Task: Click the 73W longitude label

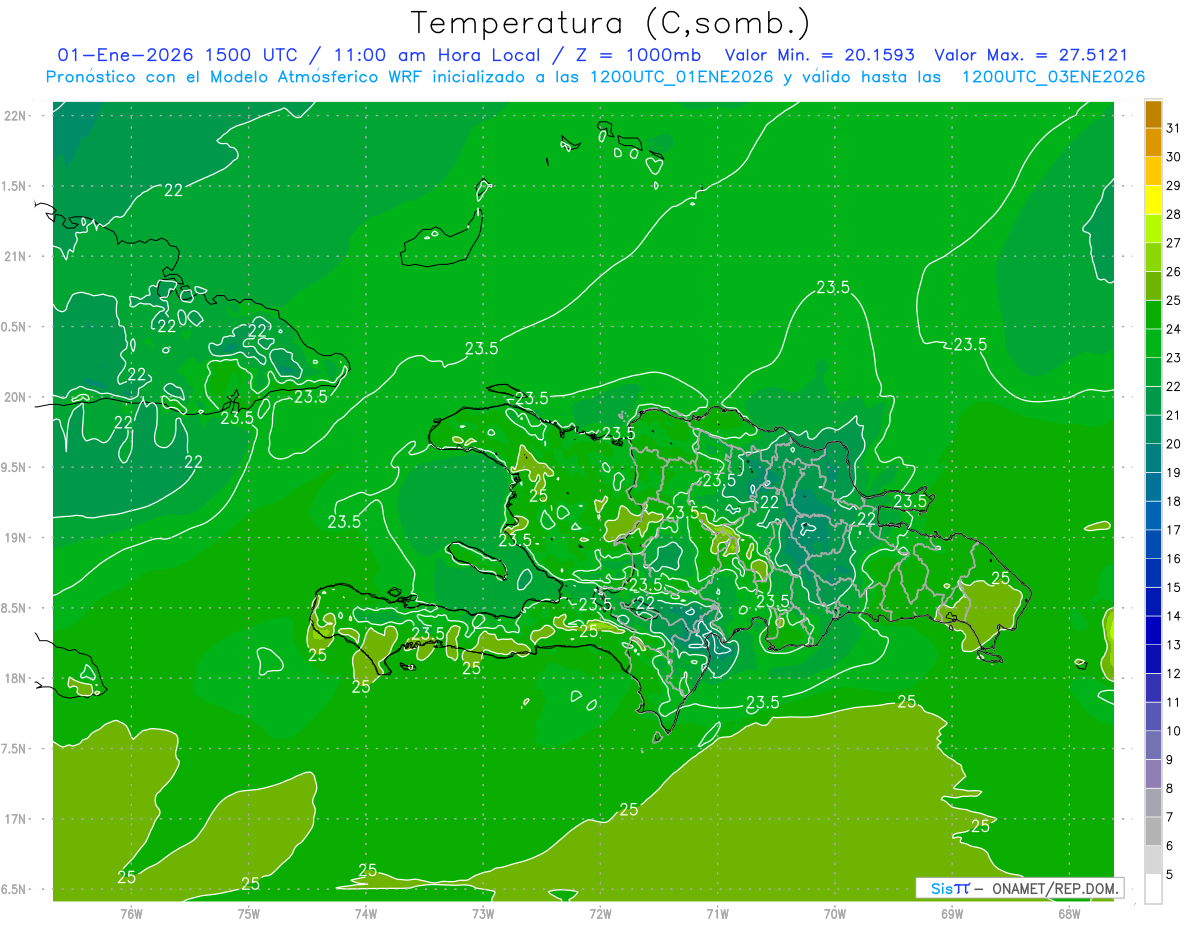Action: [483, 914]
